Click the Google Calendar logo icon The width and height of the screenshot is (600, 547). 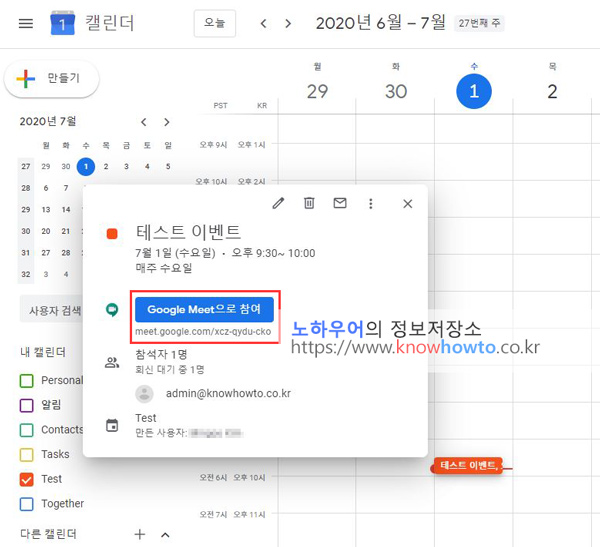tap(62, 23)
